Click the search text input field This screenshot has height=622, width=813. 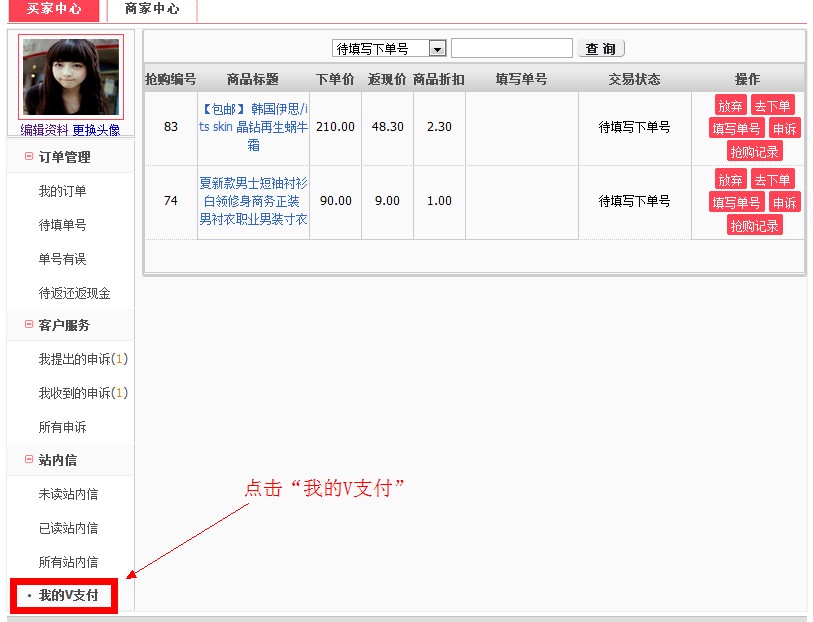click(512, 48)
